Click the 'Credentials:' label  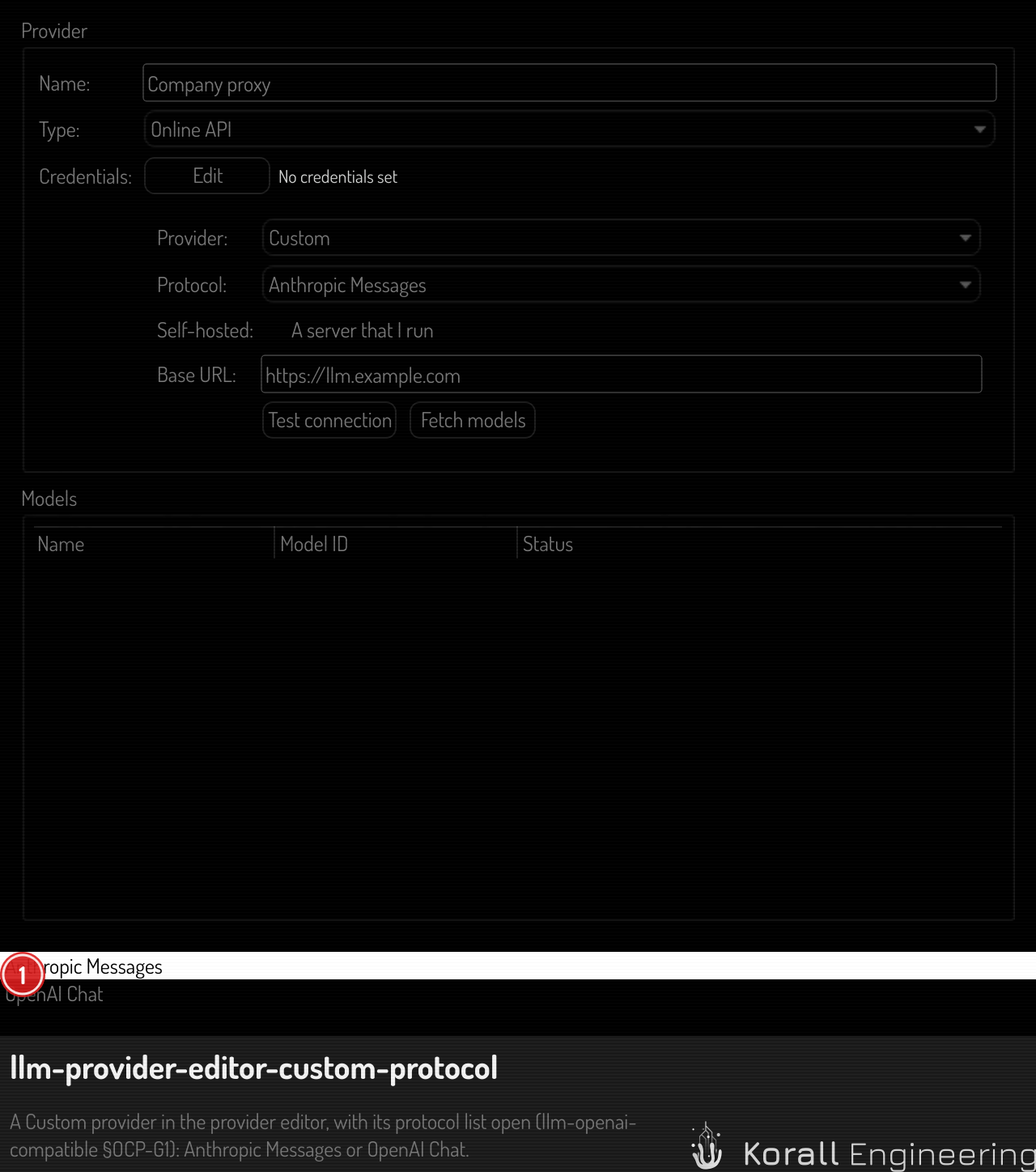point(85,177)
